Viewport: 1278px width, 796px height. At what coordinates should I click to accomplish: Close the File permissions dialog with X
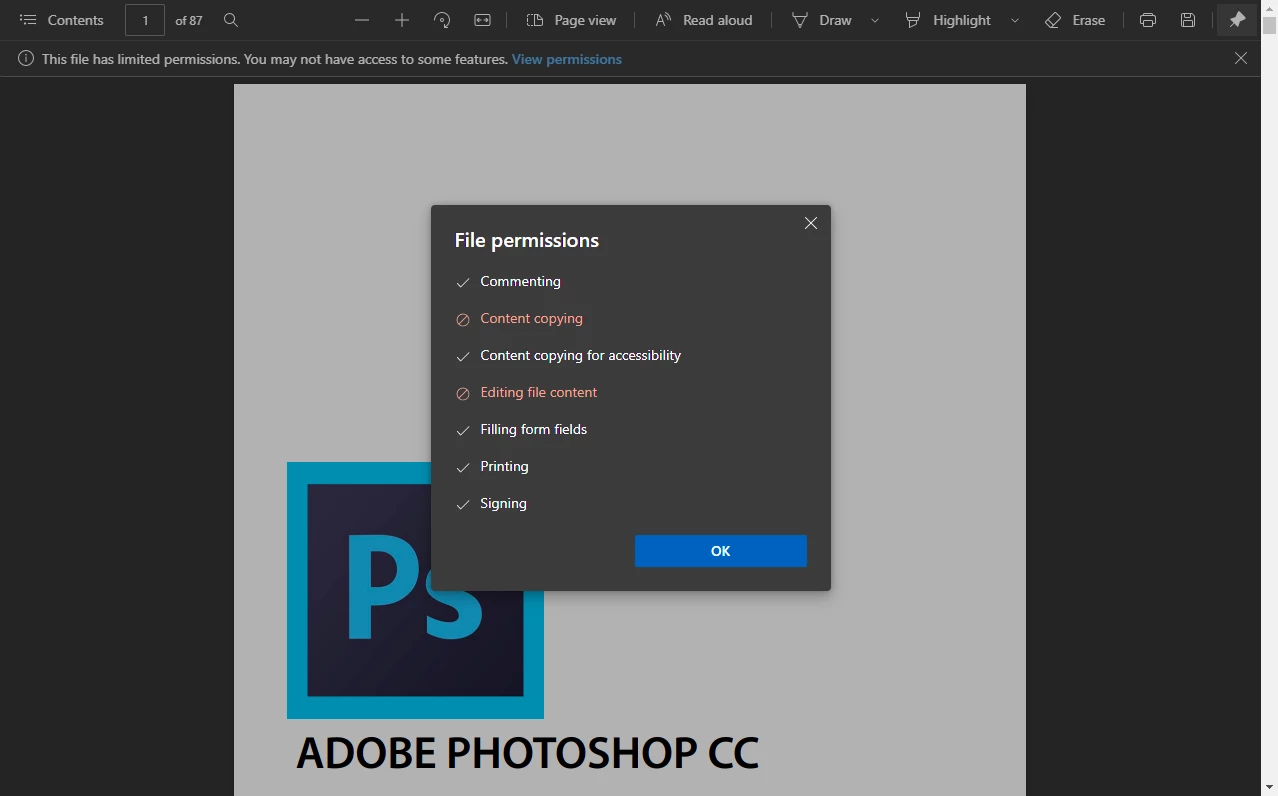click(811, 223)
